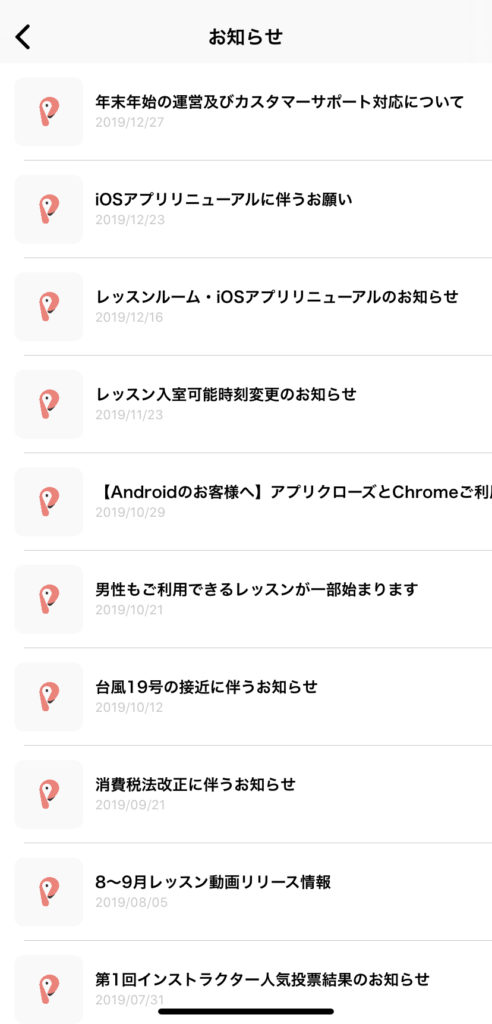492x1024 pixels.
Task: Tap the logo icon beside レッスンルーム notice
Action: click(49, 306)
